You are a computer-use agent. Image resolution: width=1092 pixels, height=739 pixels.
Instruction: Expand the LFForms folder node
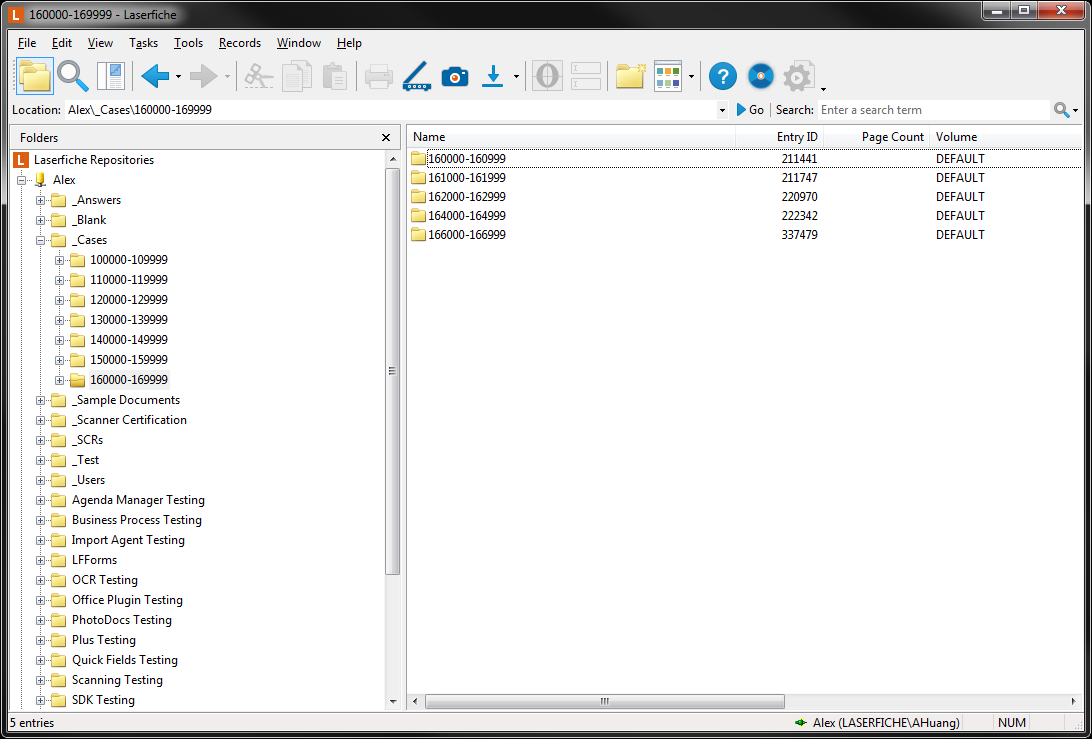pos(40,561)
